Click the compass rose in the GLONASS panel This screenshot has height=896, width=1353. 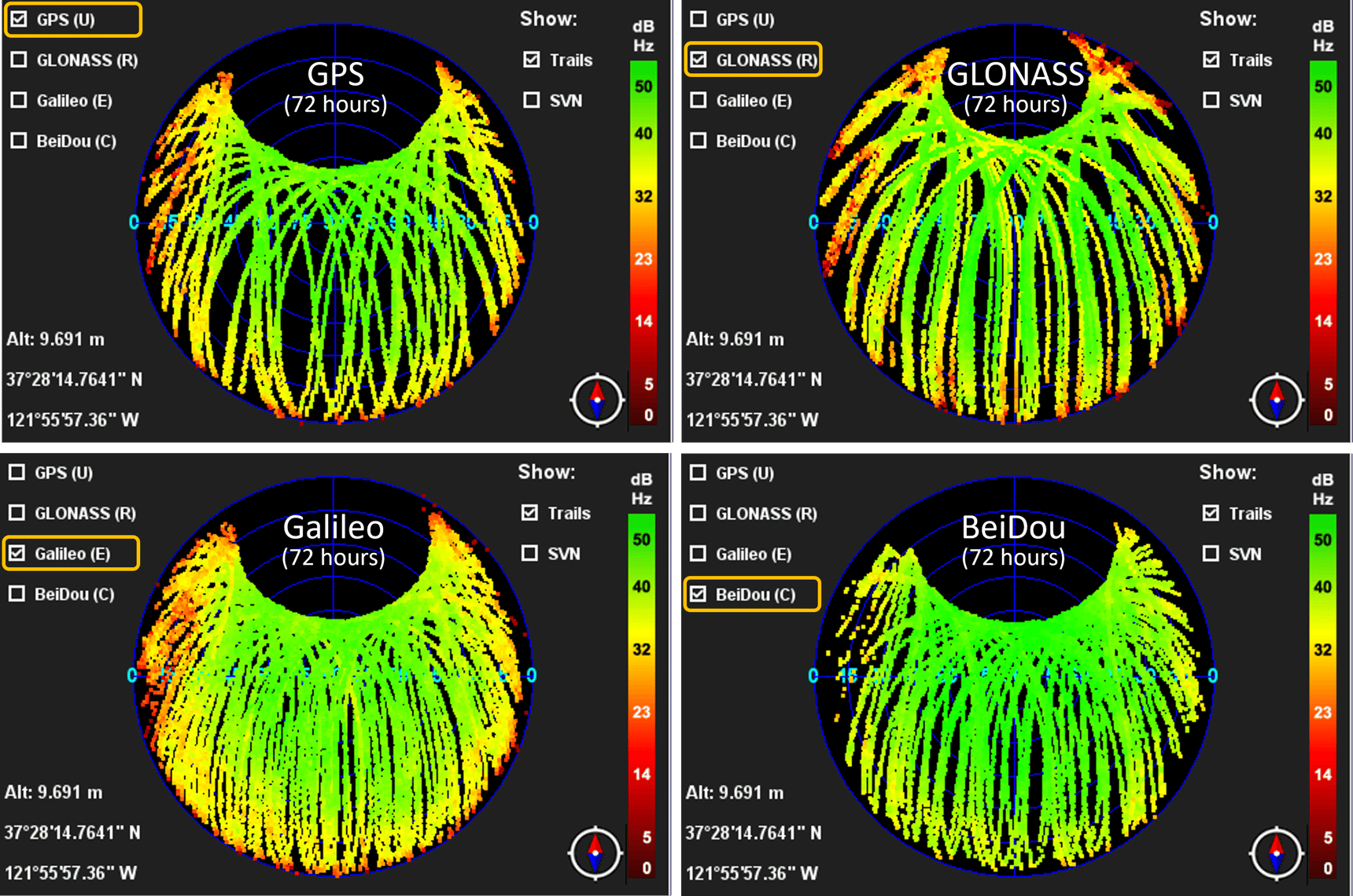click(x=1277, y=400)
